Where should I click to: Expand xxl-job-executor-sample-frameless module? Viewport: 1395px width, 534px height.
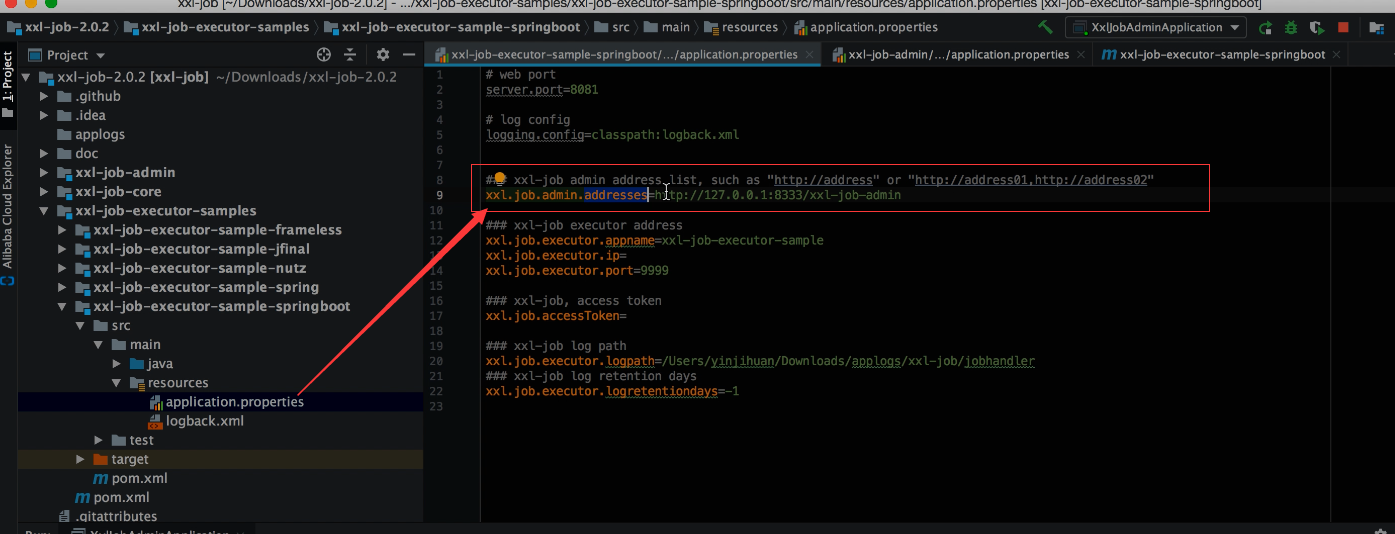pyautogui.click(x=62, y=230)
